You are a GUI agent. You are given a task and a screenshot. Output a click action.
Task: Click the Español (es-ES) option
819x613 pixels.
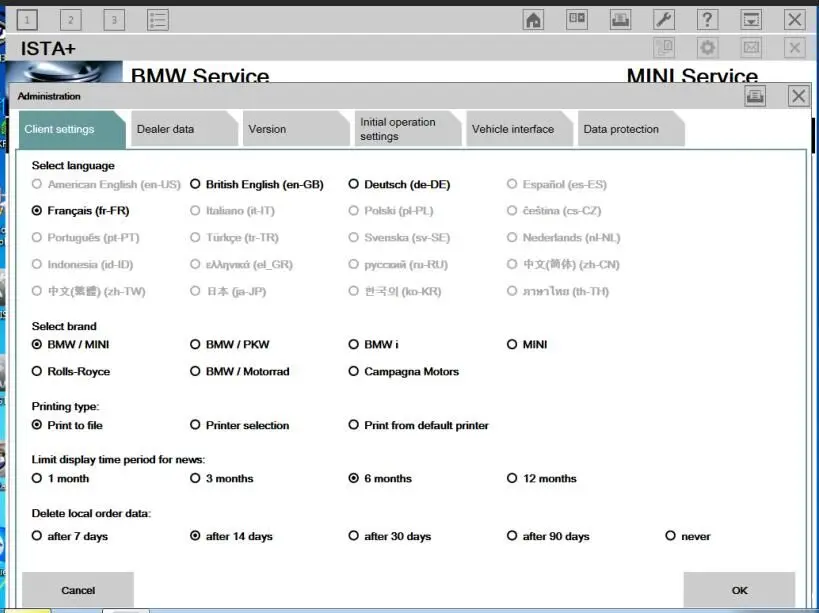point(557,184)
